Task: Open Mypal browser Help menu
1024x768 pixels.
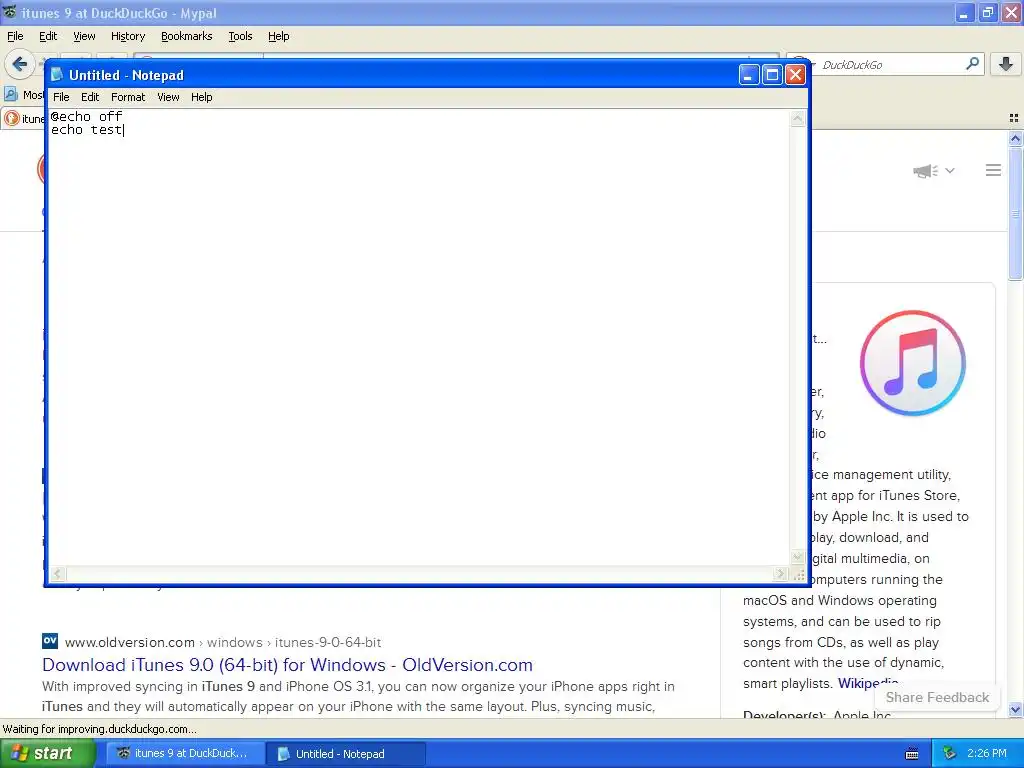Action: point(279,37)
